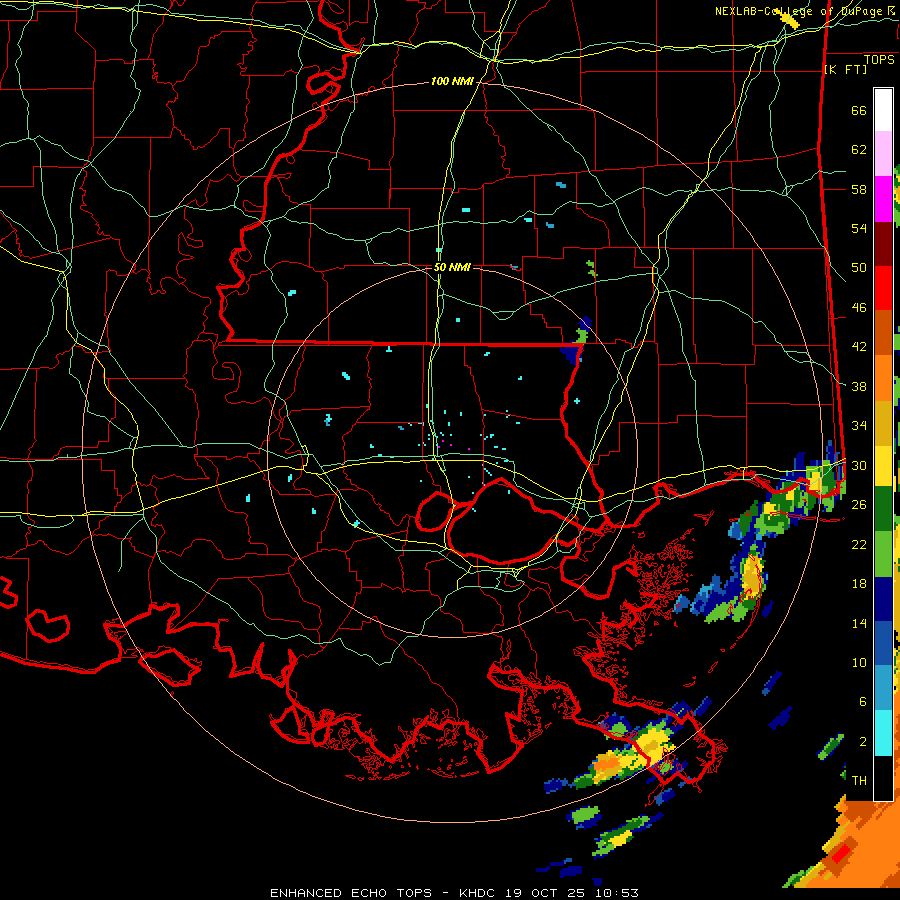Click the white color band of the legend
The height and width of the screenshot is (900, 900).
(883, 110)
